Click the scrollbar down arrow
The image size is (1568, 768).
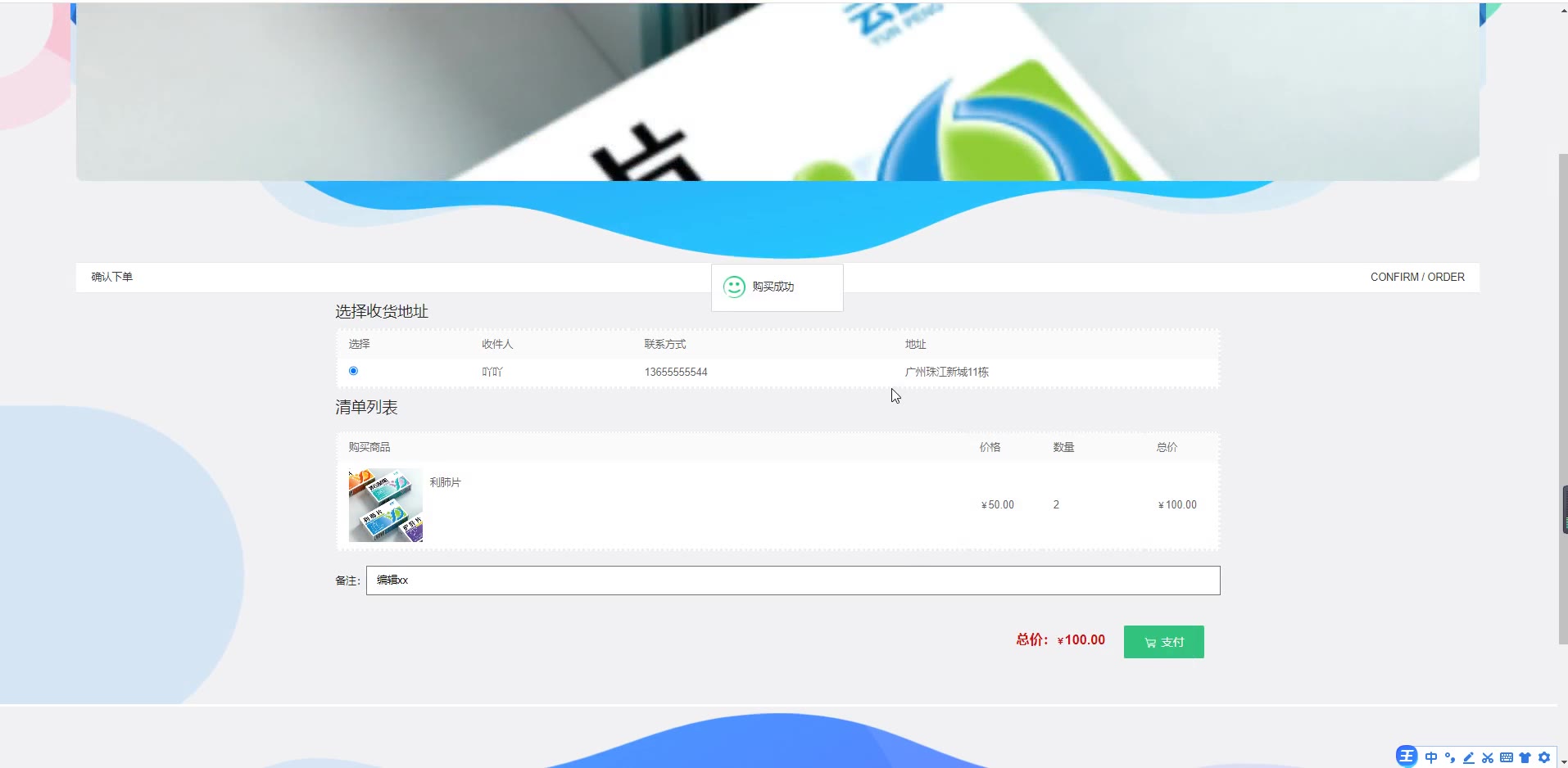click(x=1563, y=761)
